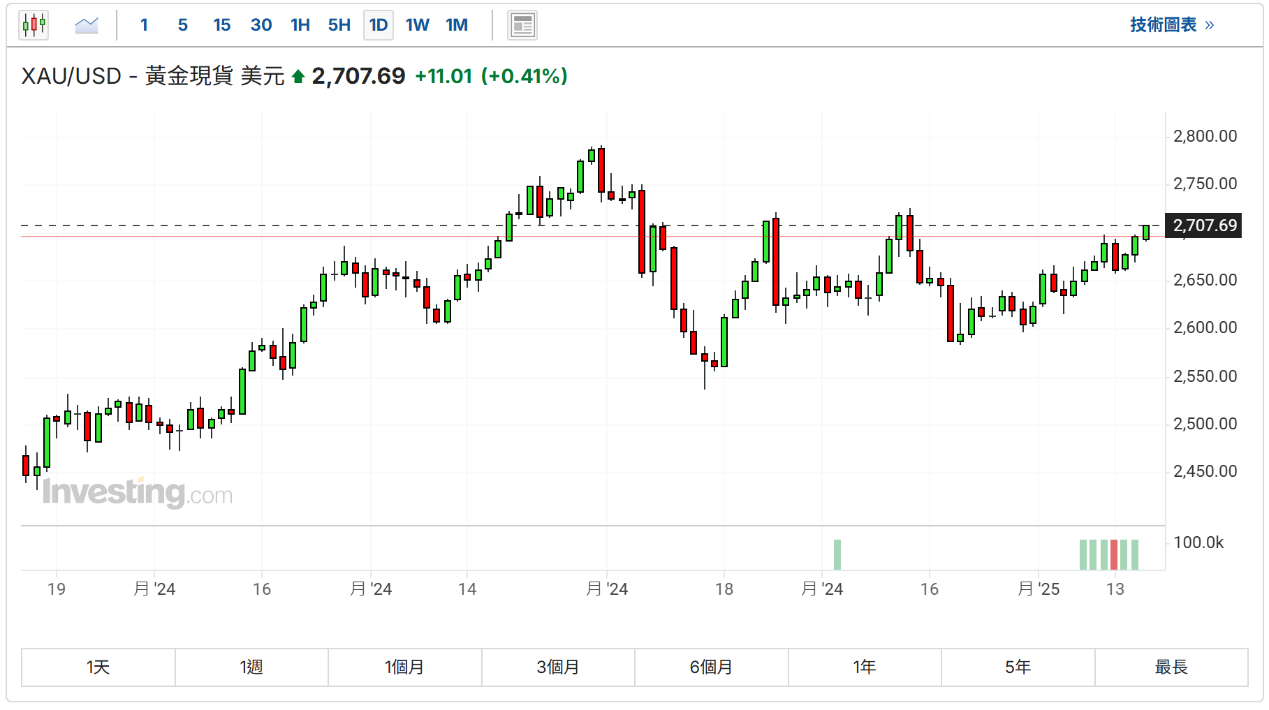The width and height of the screenshot is (1269, 710).
Task: Open the 技術圖表 link
Action: (1171, 25)
